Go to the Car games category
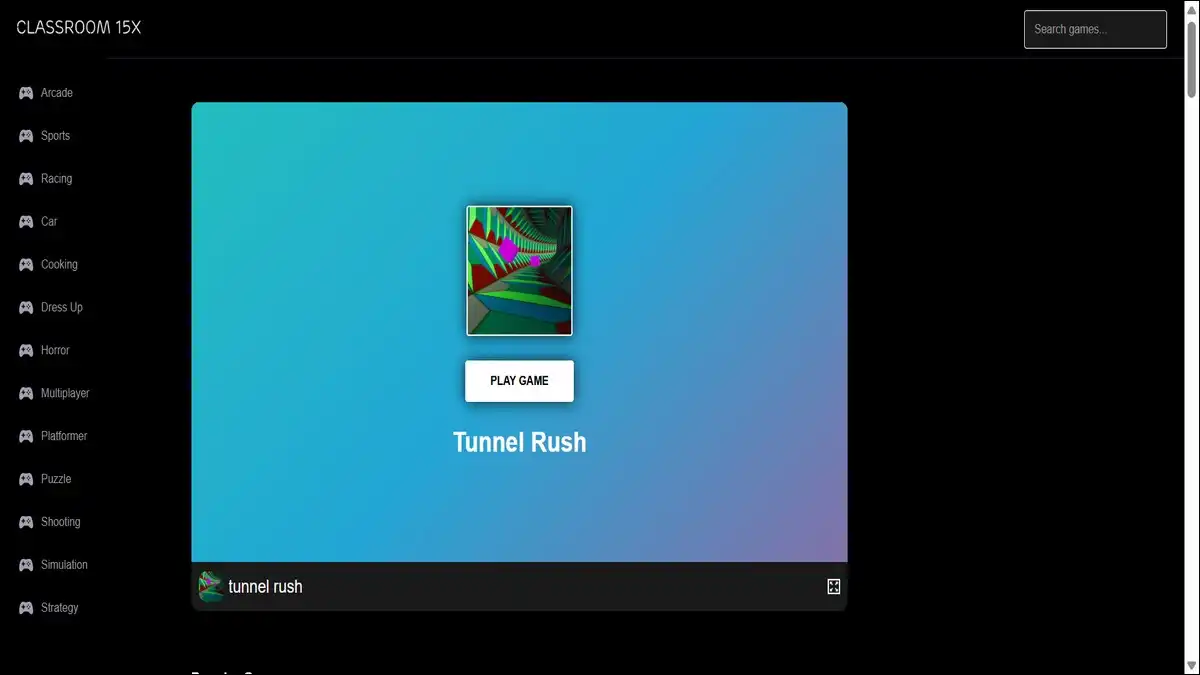 click(x=49, y=222)
